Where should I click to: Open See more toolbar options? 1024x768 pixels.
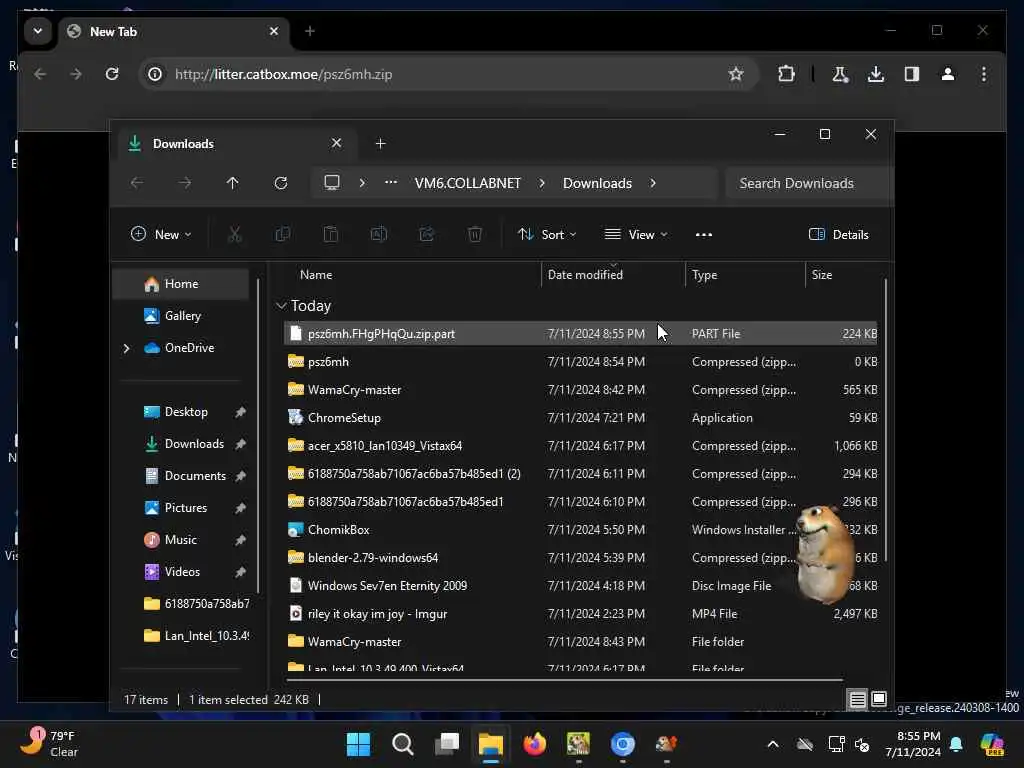pyautogui.click(x=703, y=234)
